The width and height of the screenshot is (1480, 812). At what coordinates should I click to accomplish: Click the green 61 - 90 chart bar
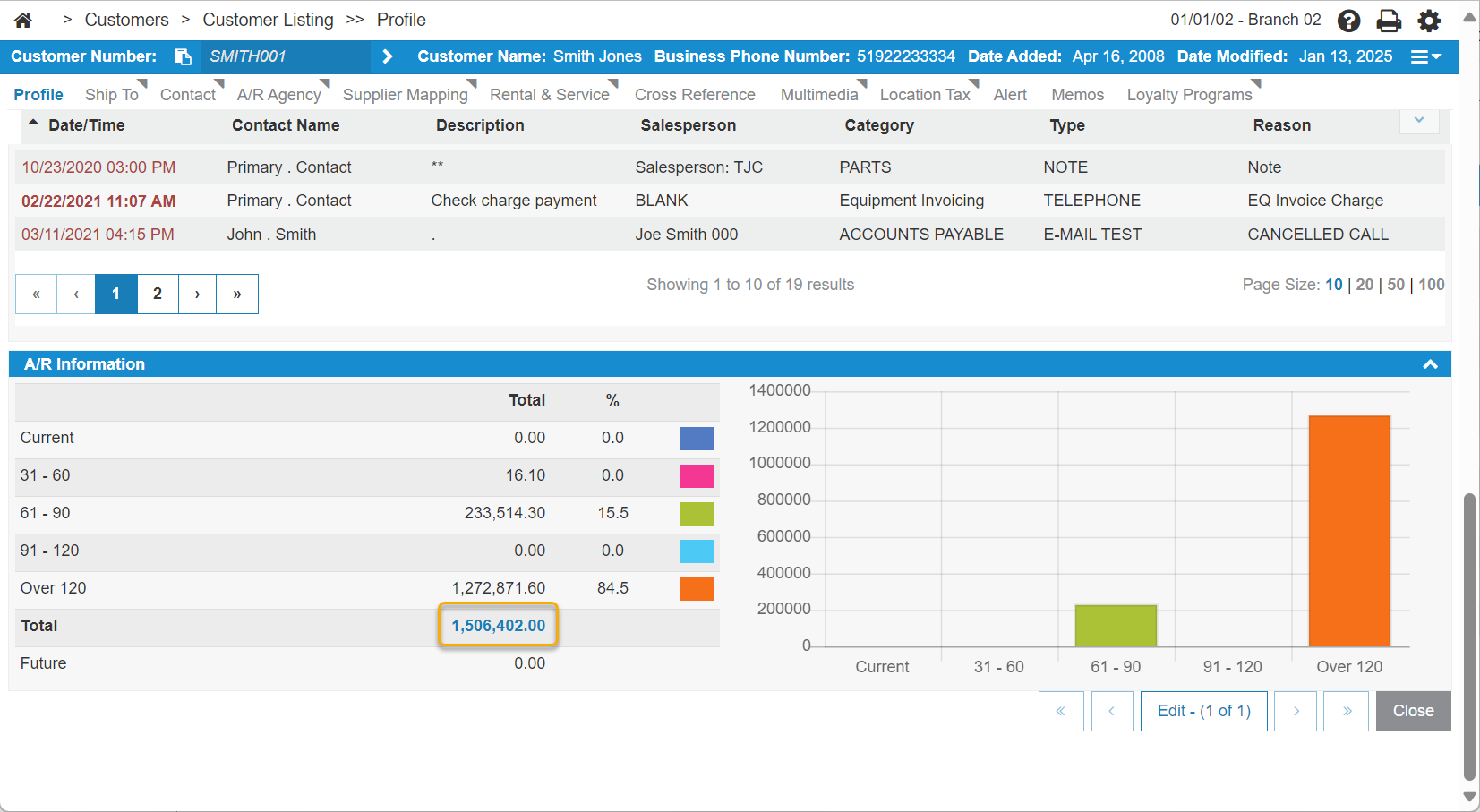pyautogui.click(x=1116, y=626)
